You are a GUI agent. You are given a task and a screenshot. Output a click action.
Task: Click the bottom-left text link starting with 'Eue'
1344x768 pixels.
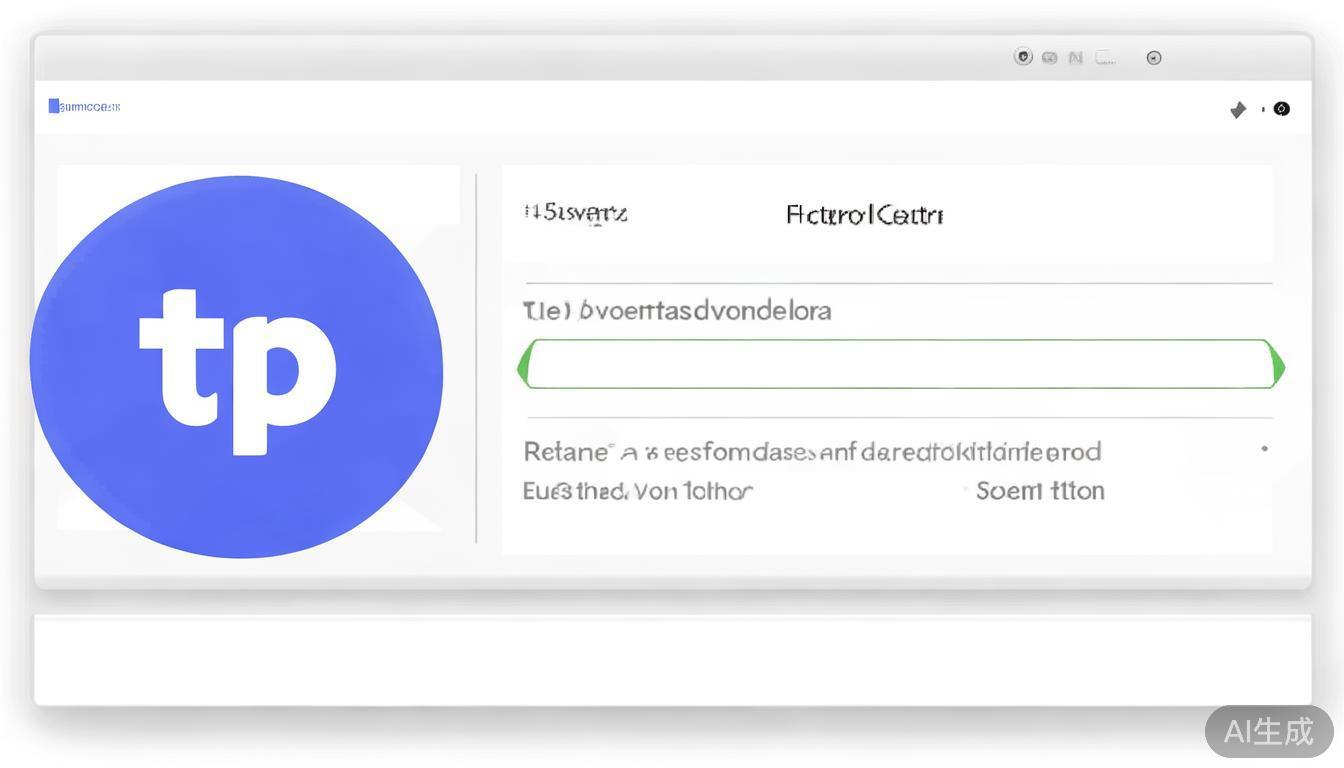click(x=637, y=491)
